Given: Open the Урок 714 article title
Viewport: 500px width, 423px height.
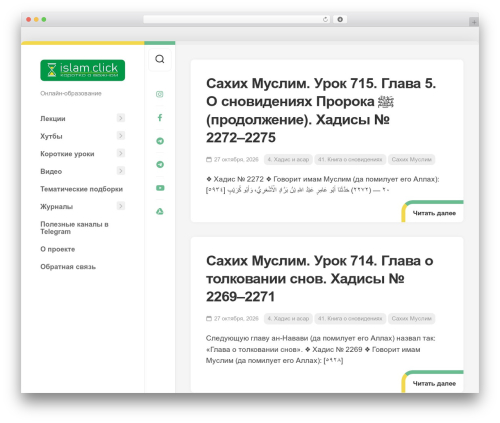Looking at the screenshot, I should [320, 279].
